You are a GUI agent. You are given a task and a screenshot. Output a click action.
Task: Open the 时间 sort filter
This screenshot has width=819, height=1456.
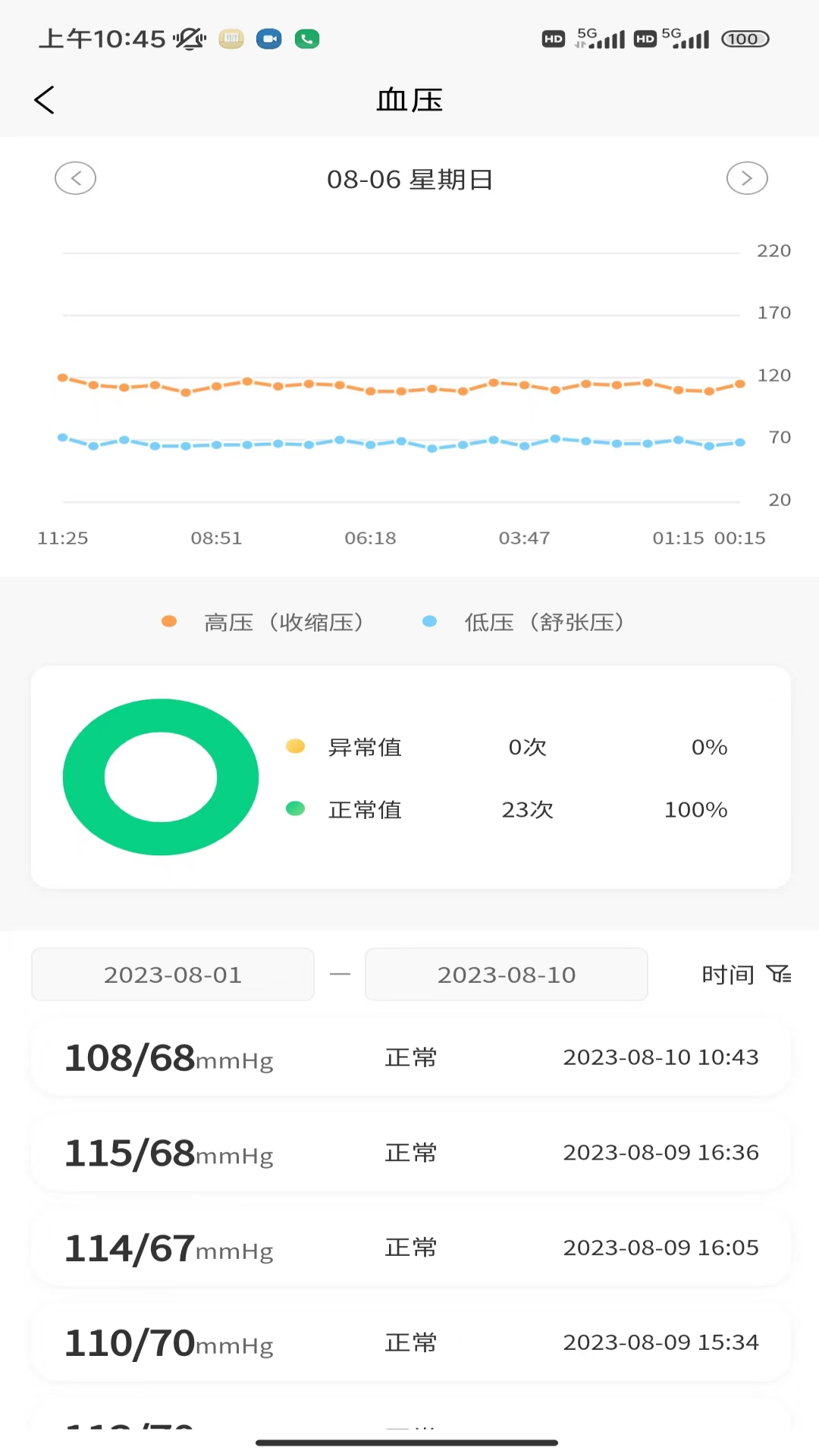(728, 974)
